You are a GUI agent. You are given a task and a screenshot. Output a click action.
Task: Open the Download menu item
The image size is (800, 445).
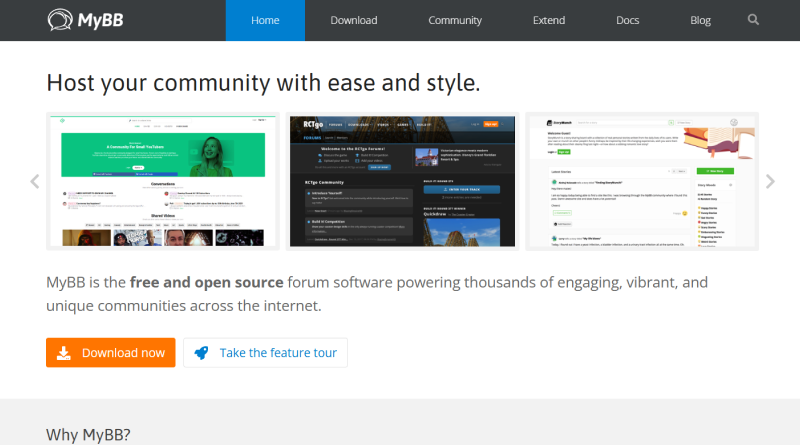(x=354, y=20)
